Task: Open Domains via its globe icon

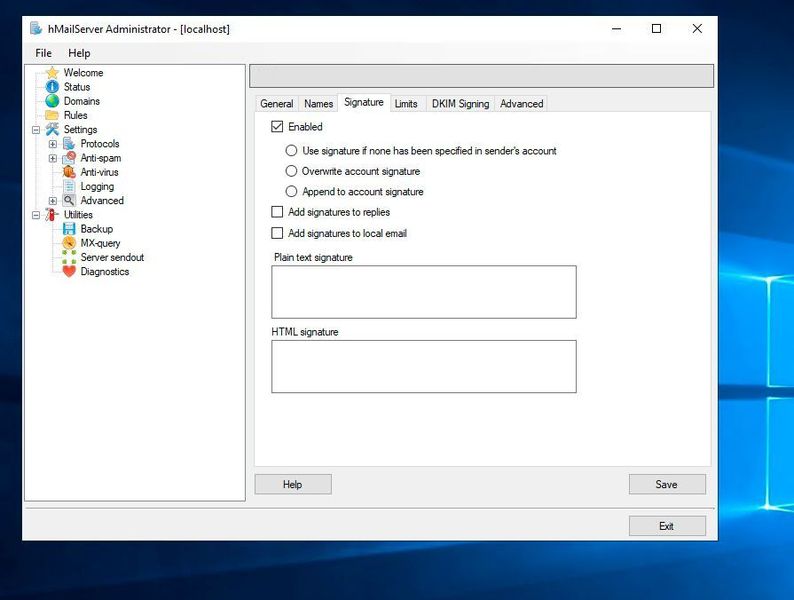Action: (52, 101)
